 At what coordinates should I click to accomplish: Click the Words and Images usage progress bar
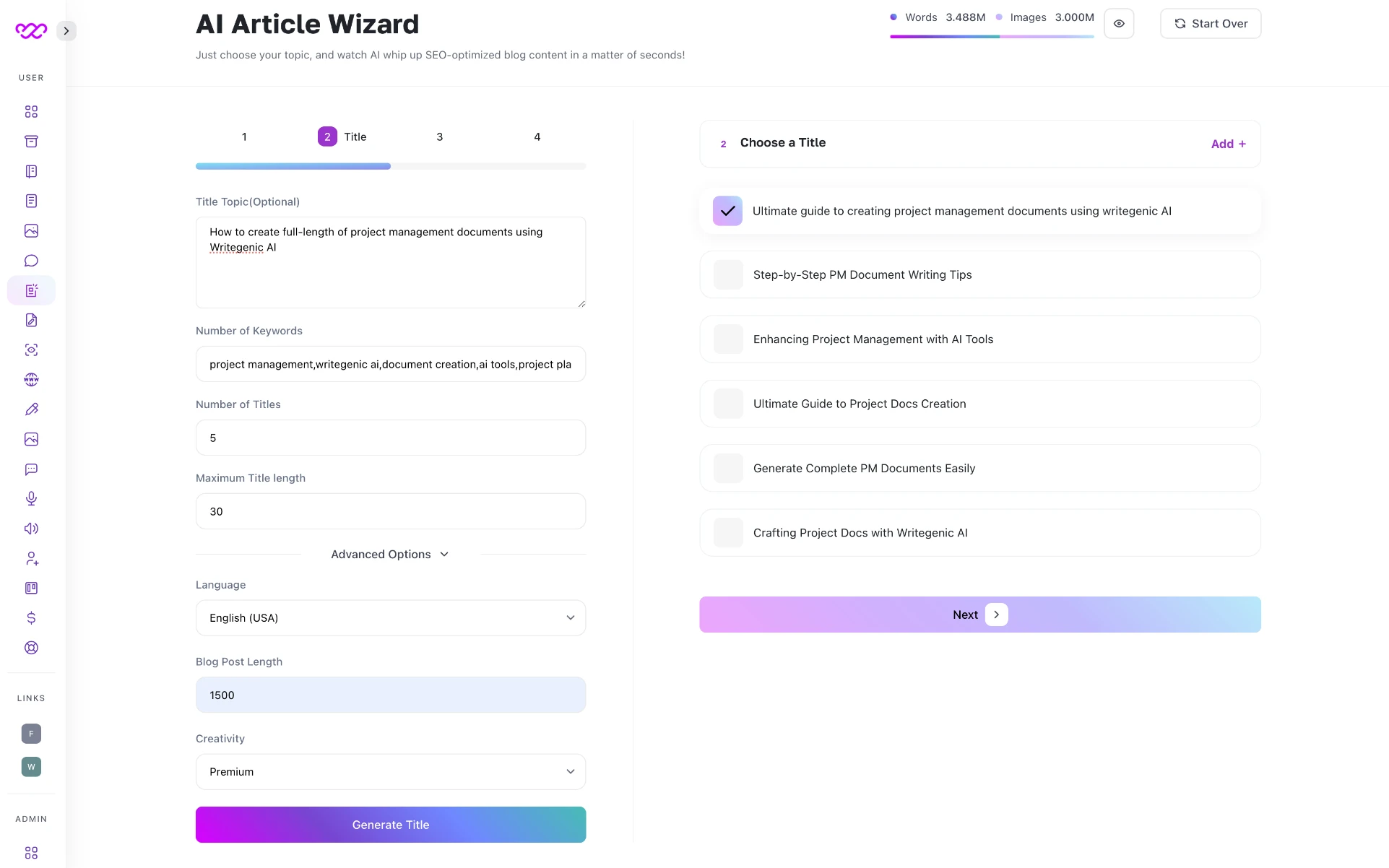coord(992,36)
